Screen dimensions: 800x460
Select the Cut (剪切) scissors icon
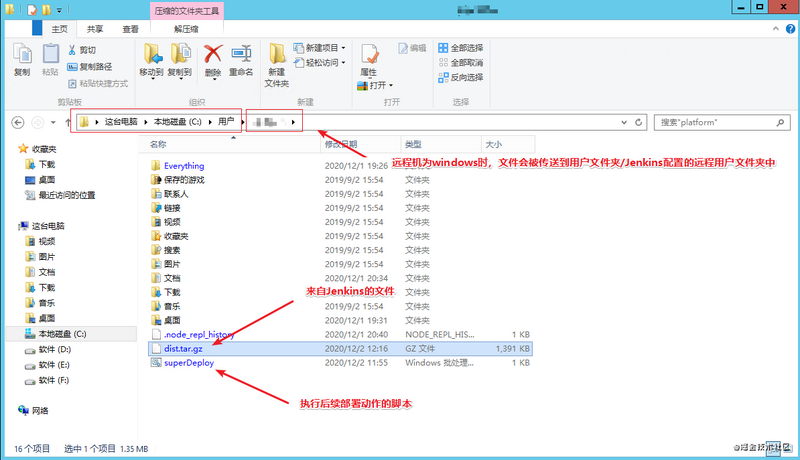[x=71, y=49]
